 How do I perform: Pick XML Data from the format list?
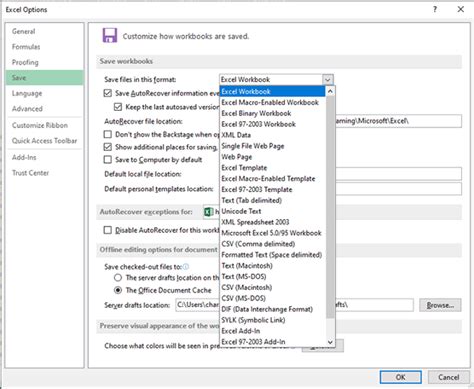pyautogui.click(x=272, y=135)
